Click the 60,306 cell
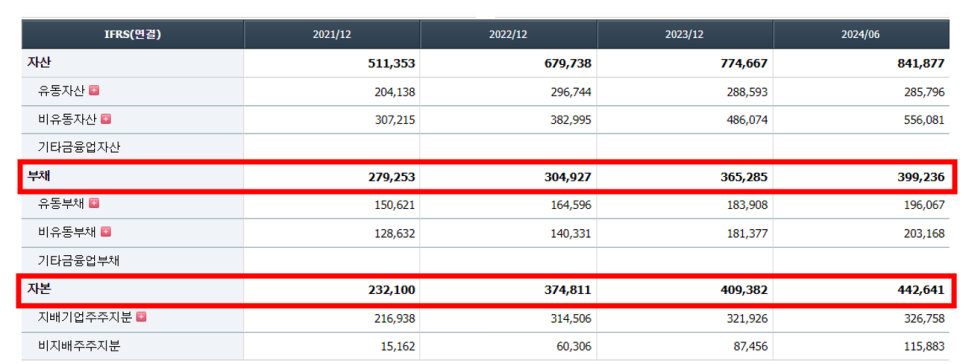Screen dimensions: 966x364 pos(574,347)
